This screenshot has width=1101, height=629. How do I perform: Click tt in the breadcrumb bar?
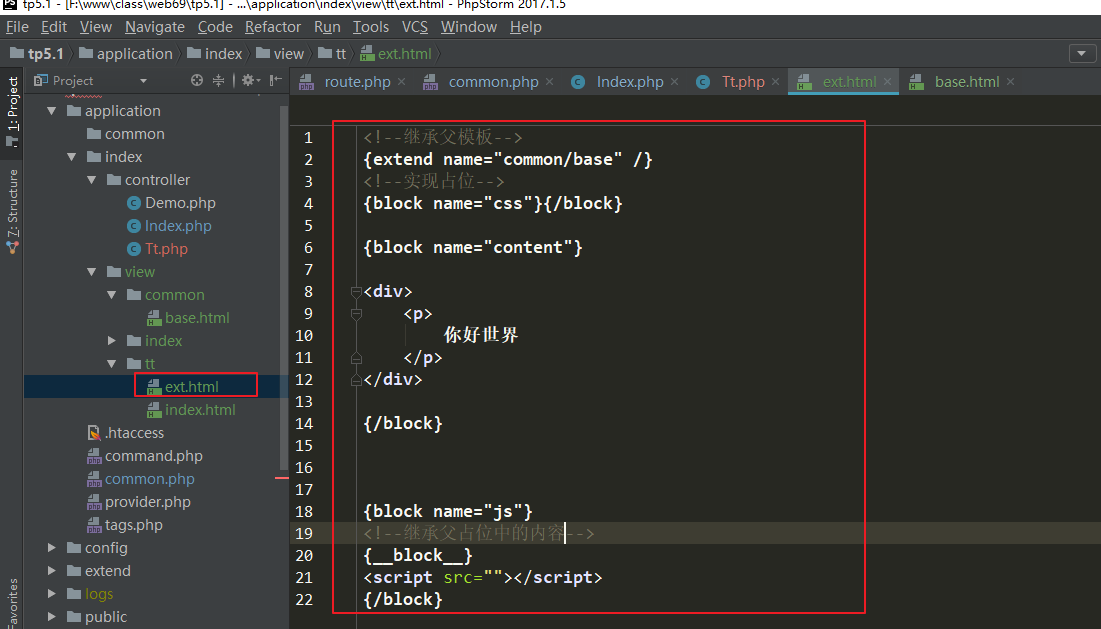pyautogui.click(x=332, y=53)
